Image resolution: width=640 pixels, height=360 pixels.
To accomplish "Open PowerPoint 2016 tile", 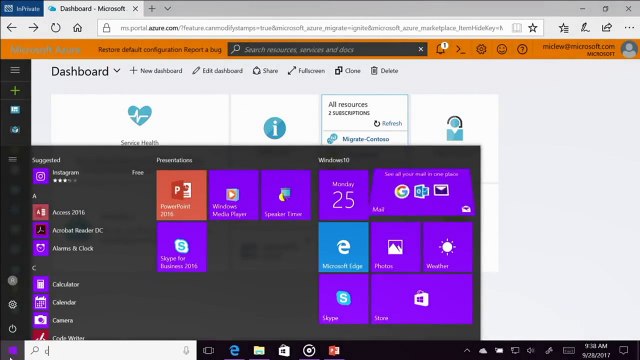I will [x=182, y=195].
